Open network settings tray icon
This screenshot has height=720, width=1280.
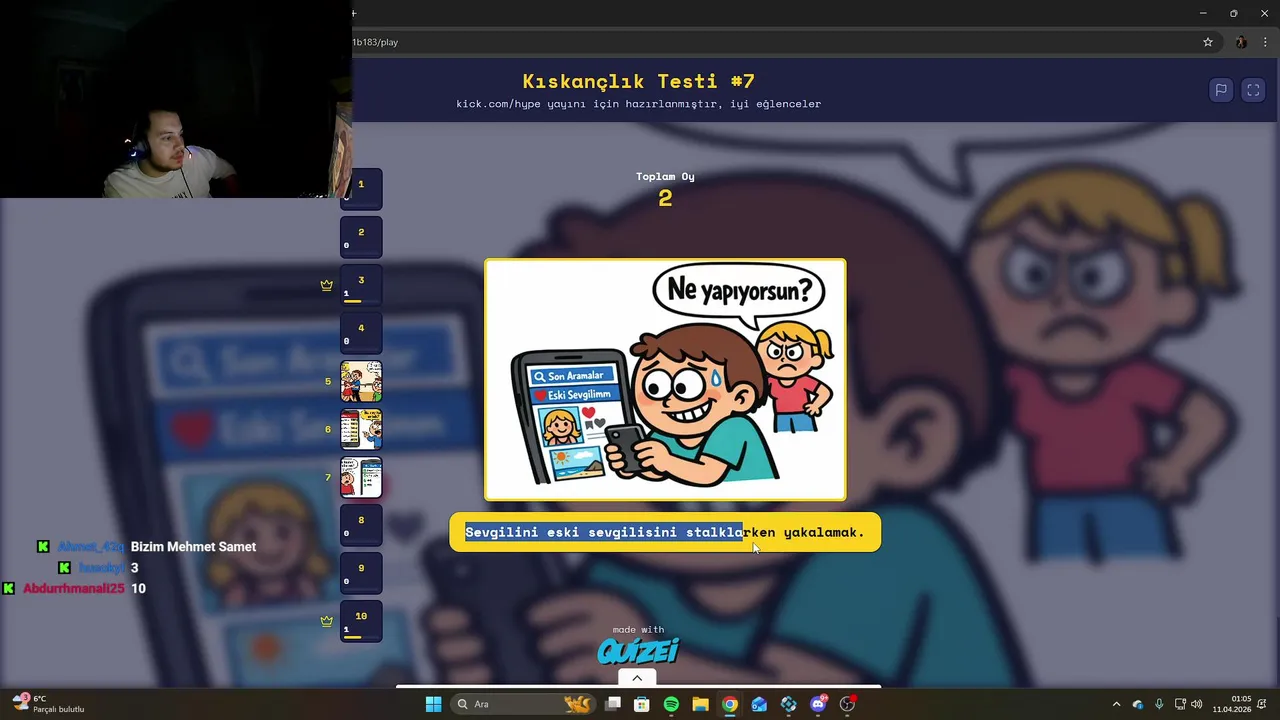(1180, 704)
